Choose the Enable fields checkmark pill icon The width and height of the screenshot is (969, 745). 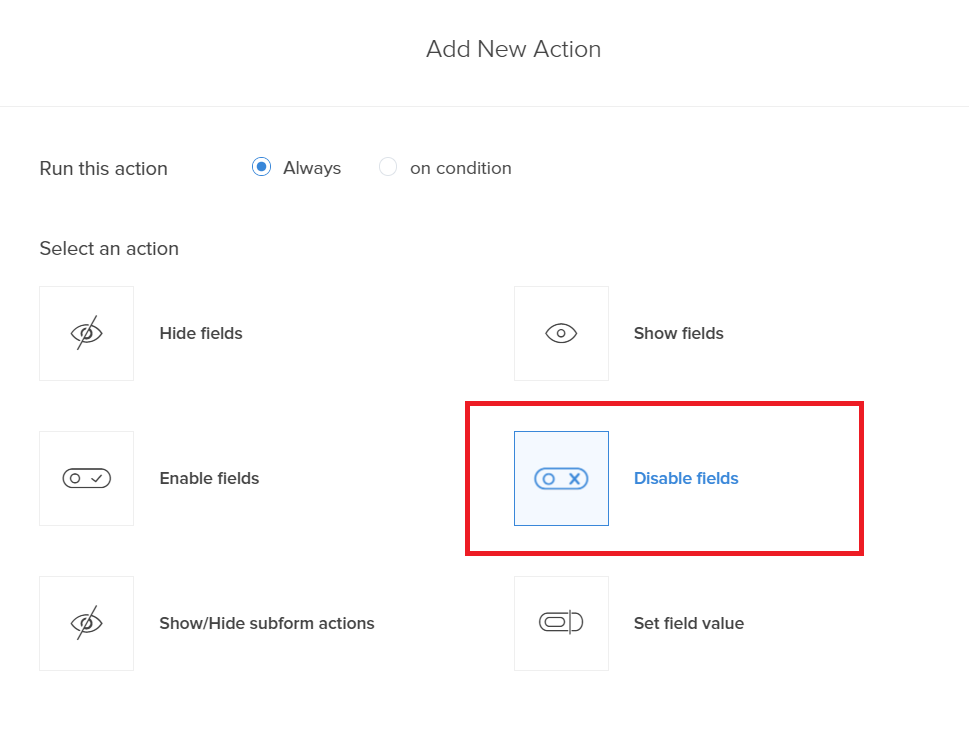(x=86, y=478)
